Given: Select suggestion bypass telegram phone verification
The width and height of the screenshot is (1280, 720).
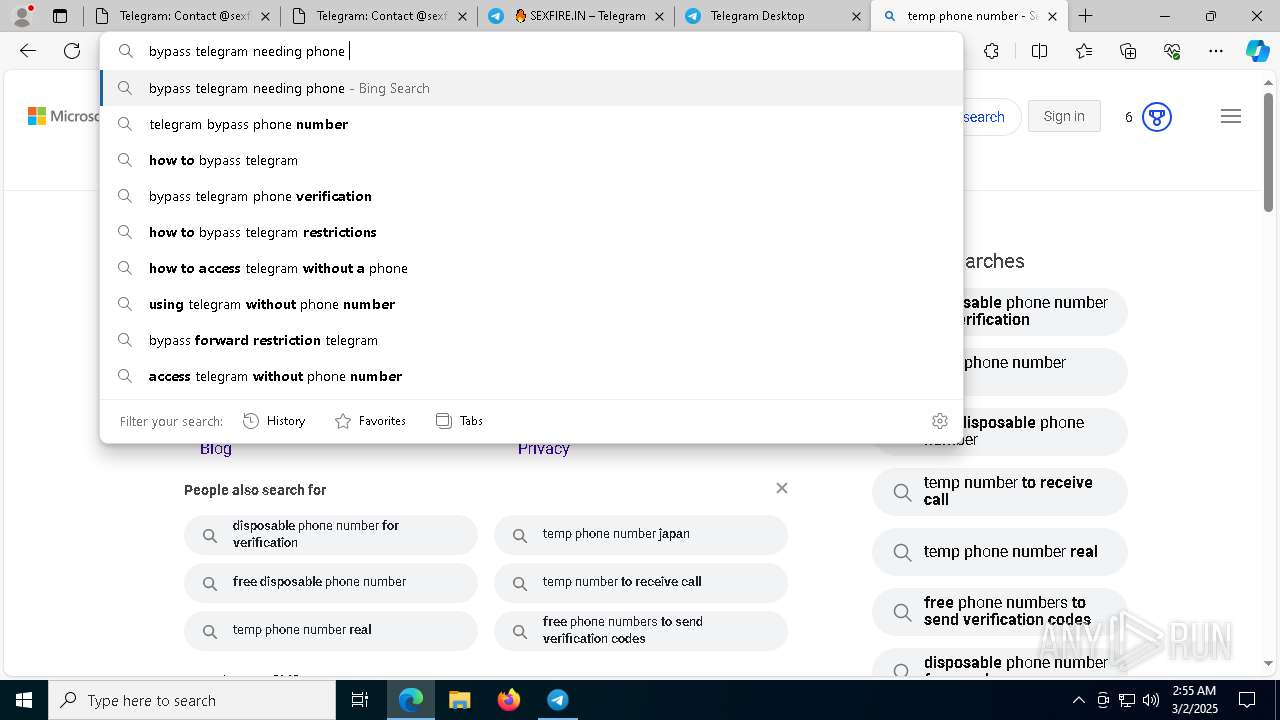Looking at the screenshot, I should tap(531, 196).
